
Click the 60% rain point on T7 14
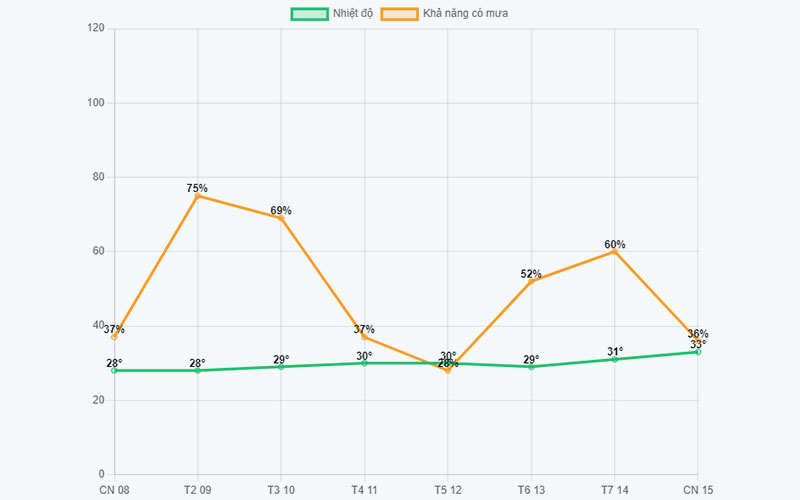614,252
